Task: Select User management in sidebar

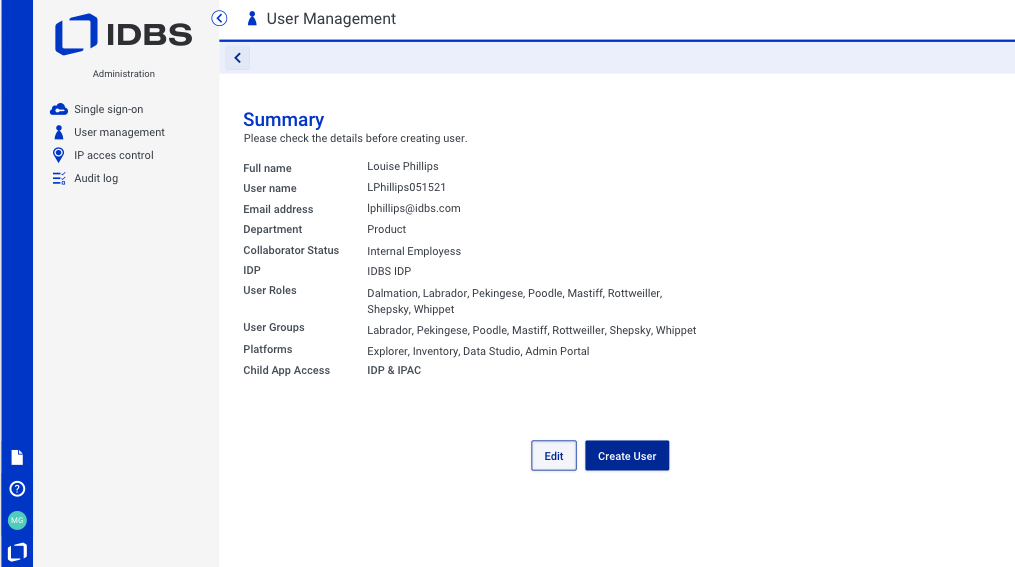Action: (x=119, y=132)
